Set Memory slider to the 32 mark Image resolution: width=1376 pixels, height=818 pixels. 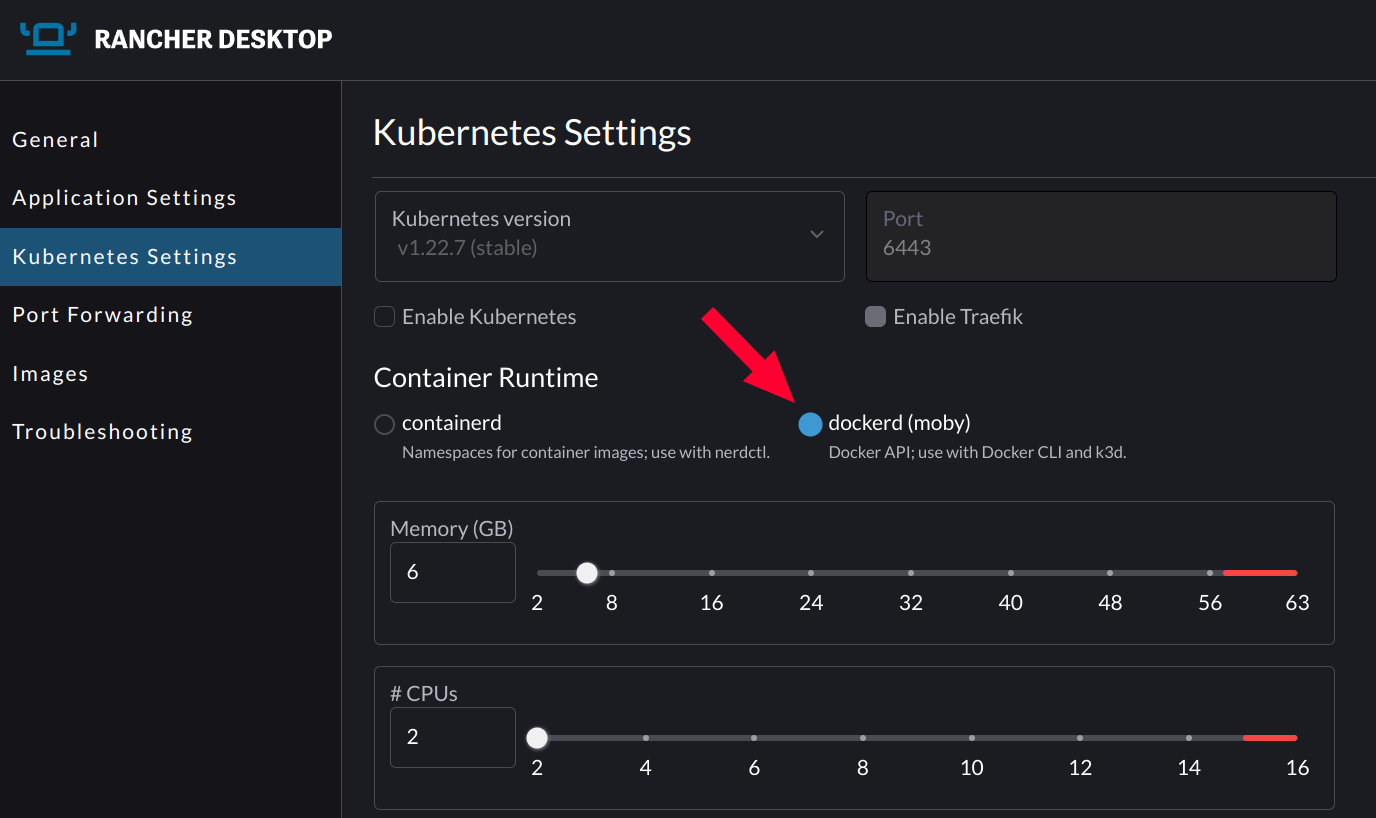[911, 573]
